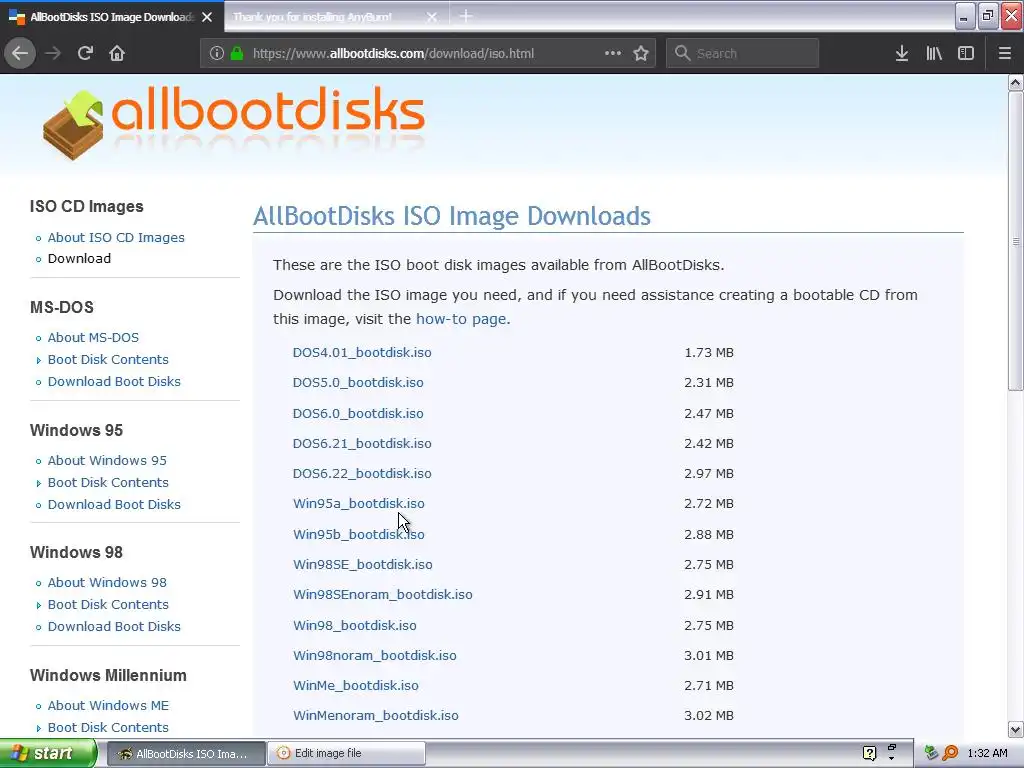The height and width of the screenshot is (768, 1024).
Task: Download Win95a_bootdisk.iso
Action: tap(359, 504)
